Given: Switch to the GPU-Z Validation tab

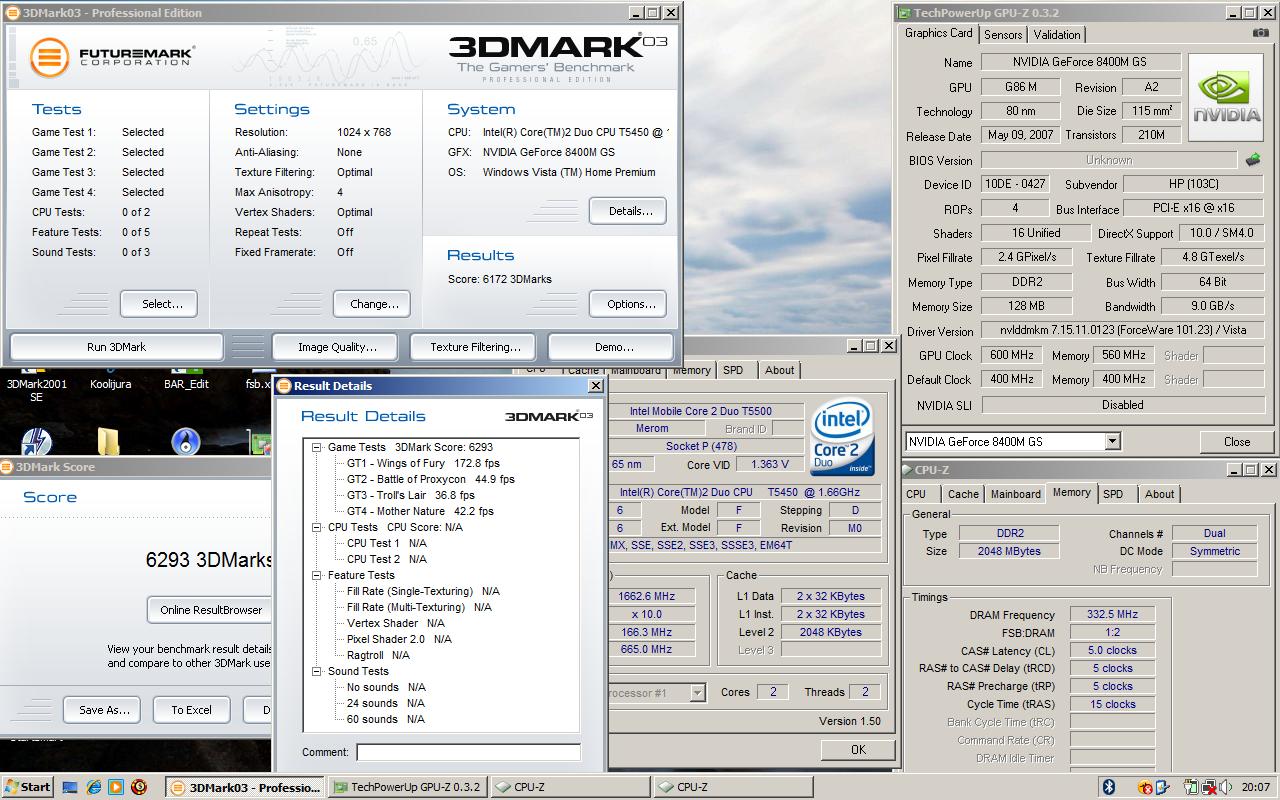Looking at the screenshot, I should (x=1057, y=35).
